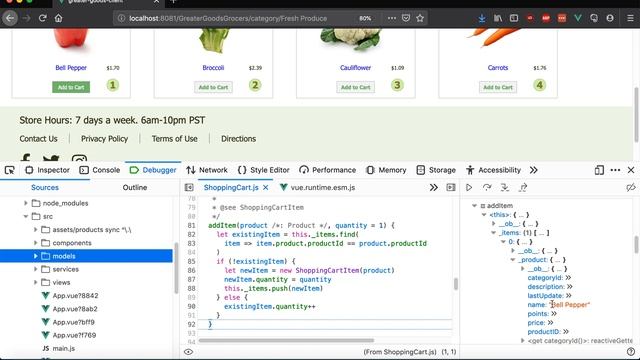
Task: Show more editor tabs chevron
Action: point(433,187)
